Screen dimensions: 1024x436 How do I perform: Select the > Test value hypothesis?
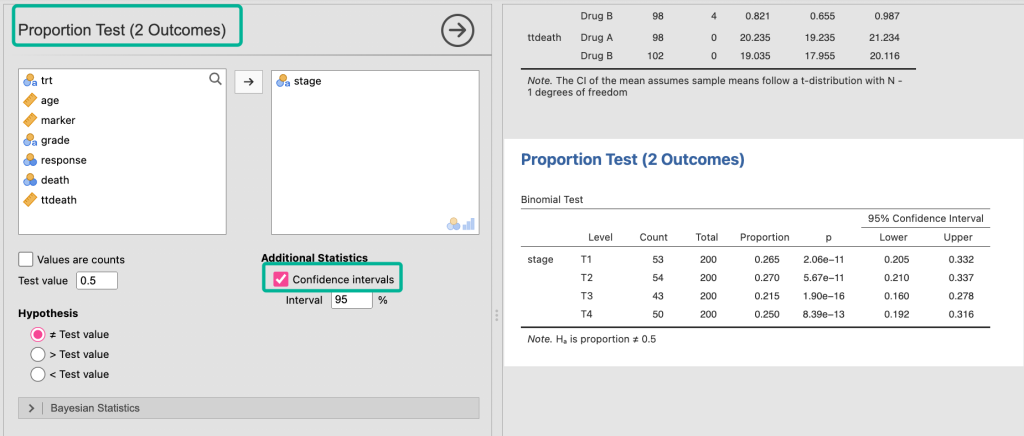38,354
